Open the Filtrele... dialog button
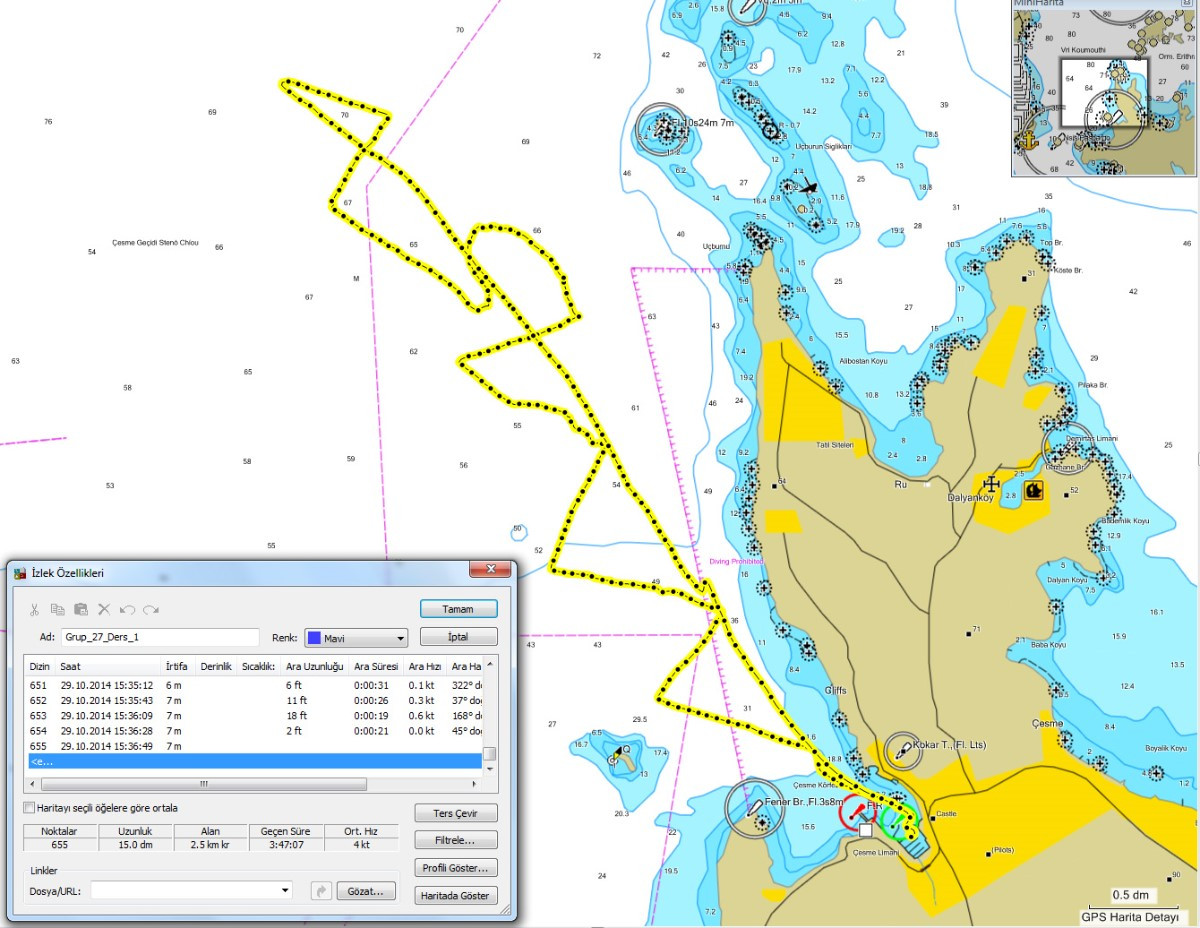 click(455, 840)
